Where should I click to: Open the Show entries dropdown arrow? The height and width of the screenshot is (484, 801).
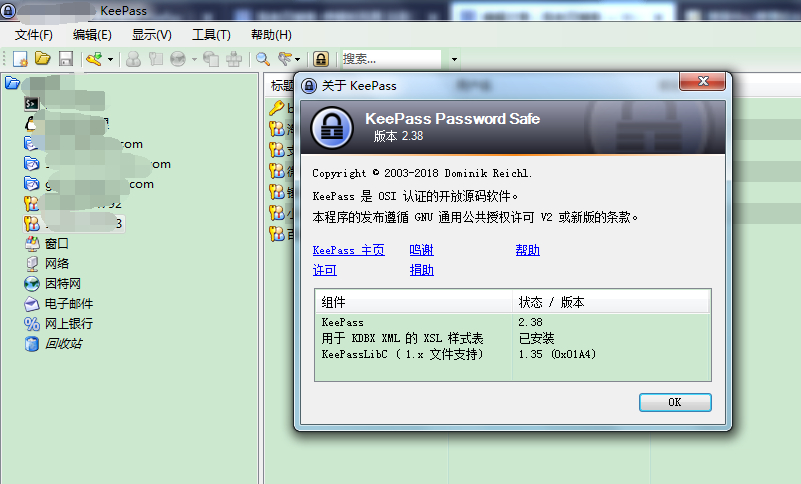coord(297,59)
